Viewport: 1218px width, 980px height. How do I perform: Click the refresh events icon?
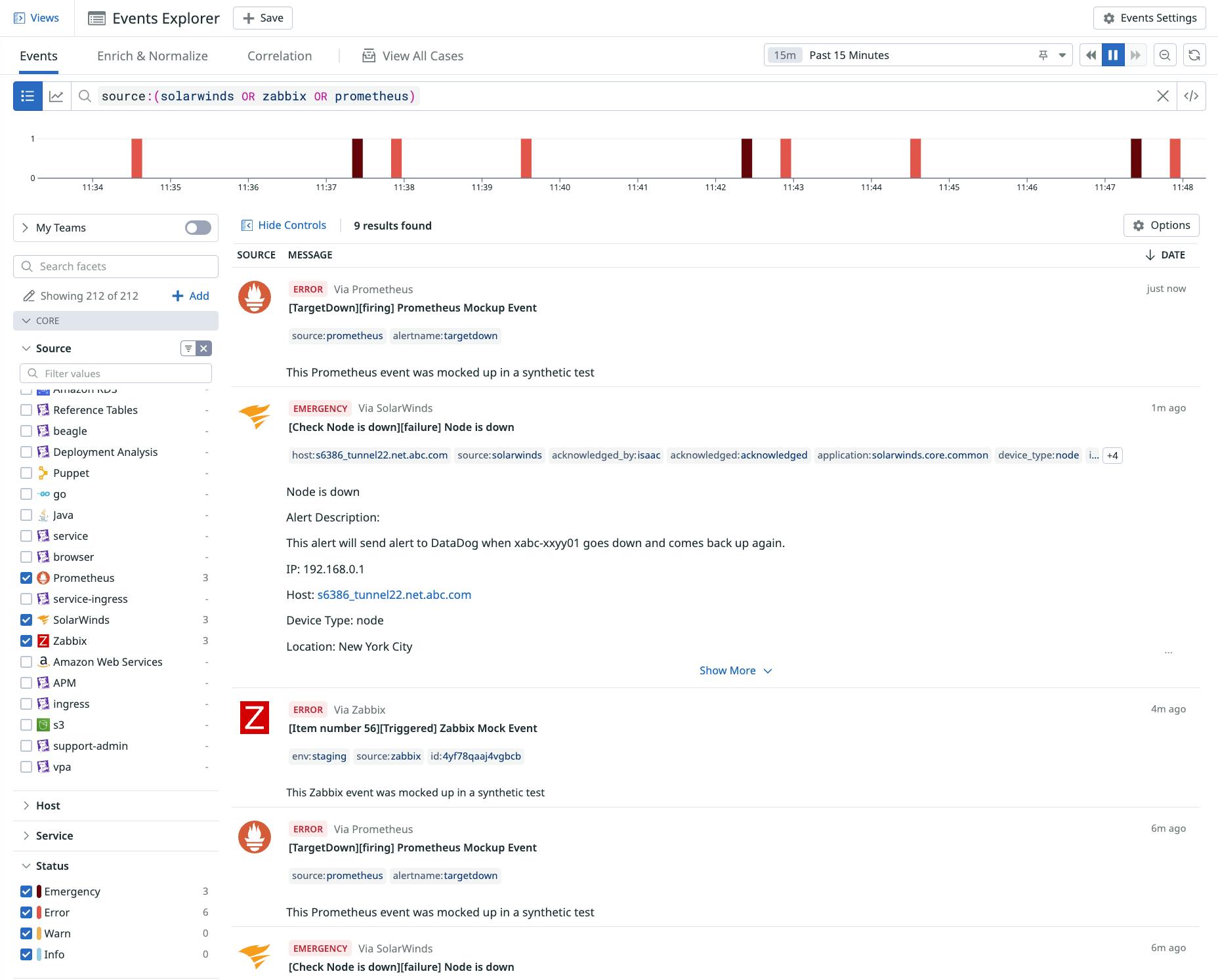pyautogui.click(x=1195, y=55)
